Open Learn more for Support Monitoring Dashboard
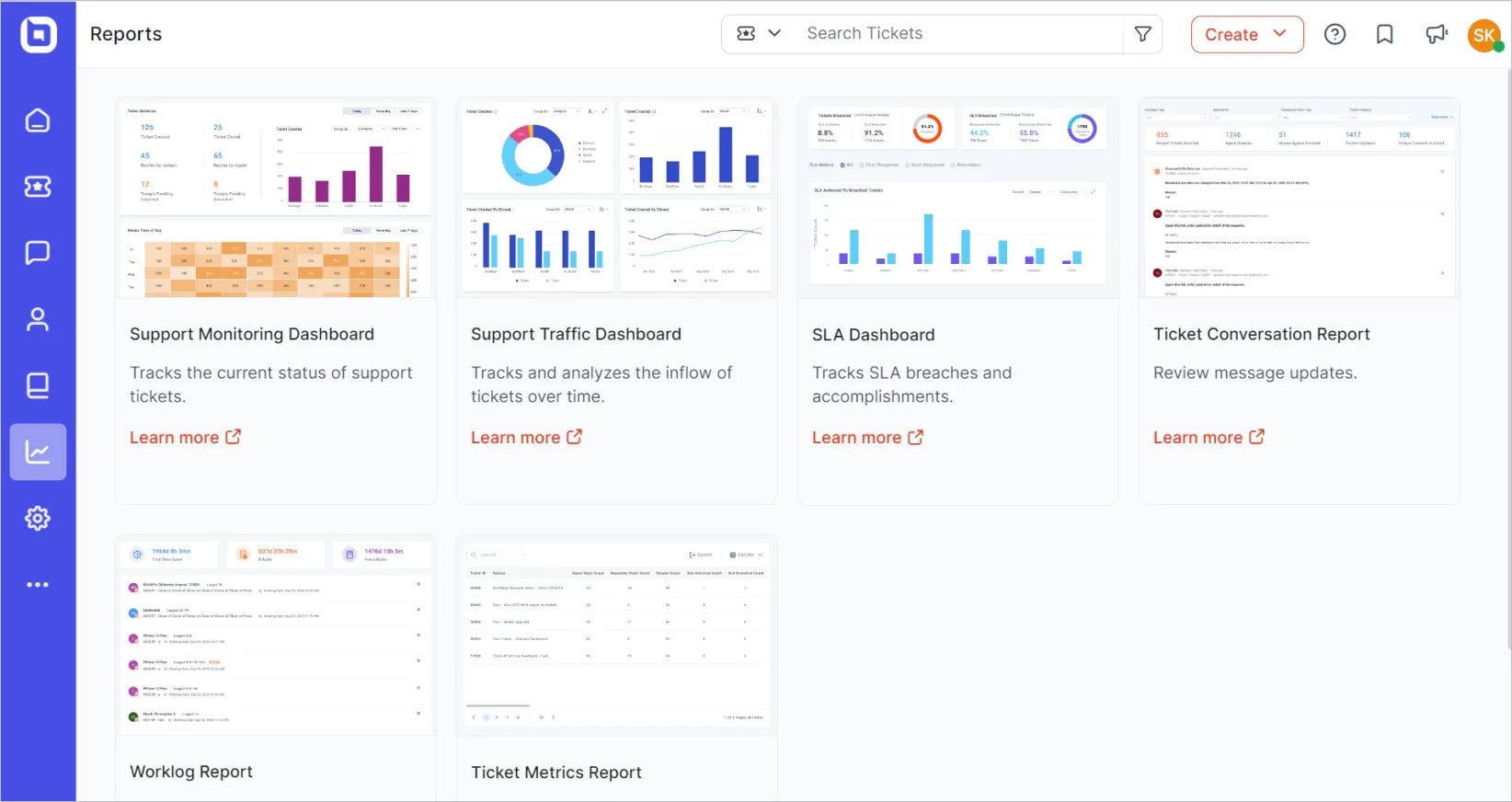The width and height of the screenshot is (1512, 802). pyautogui.click(x=185, y=438)
